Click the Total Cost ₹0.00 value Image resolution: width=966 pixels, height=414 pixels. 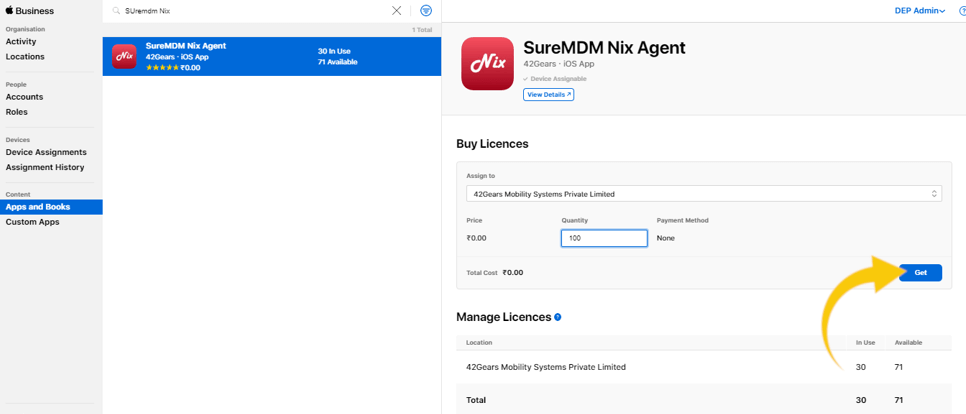pos(513,272)
